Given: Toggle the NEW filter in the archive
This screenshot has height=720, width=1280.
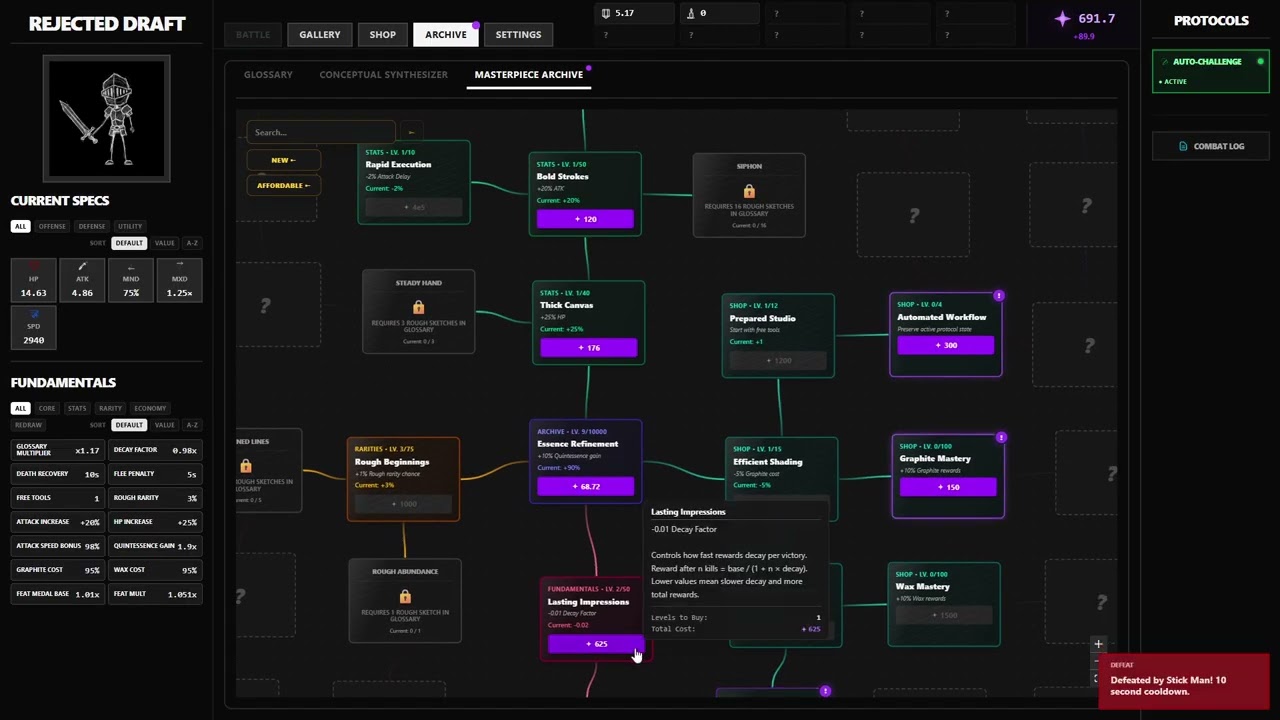Looking at the screenshot, I should 283,160.
